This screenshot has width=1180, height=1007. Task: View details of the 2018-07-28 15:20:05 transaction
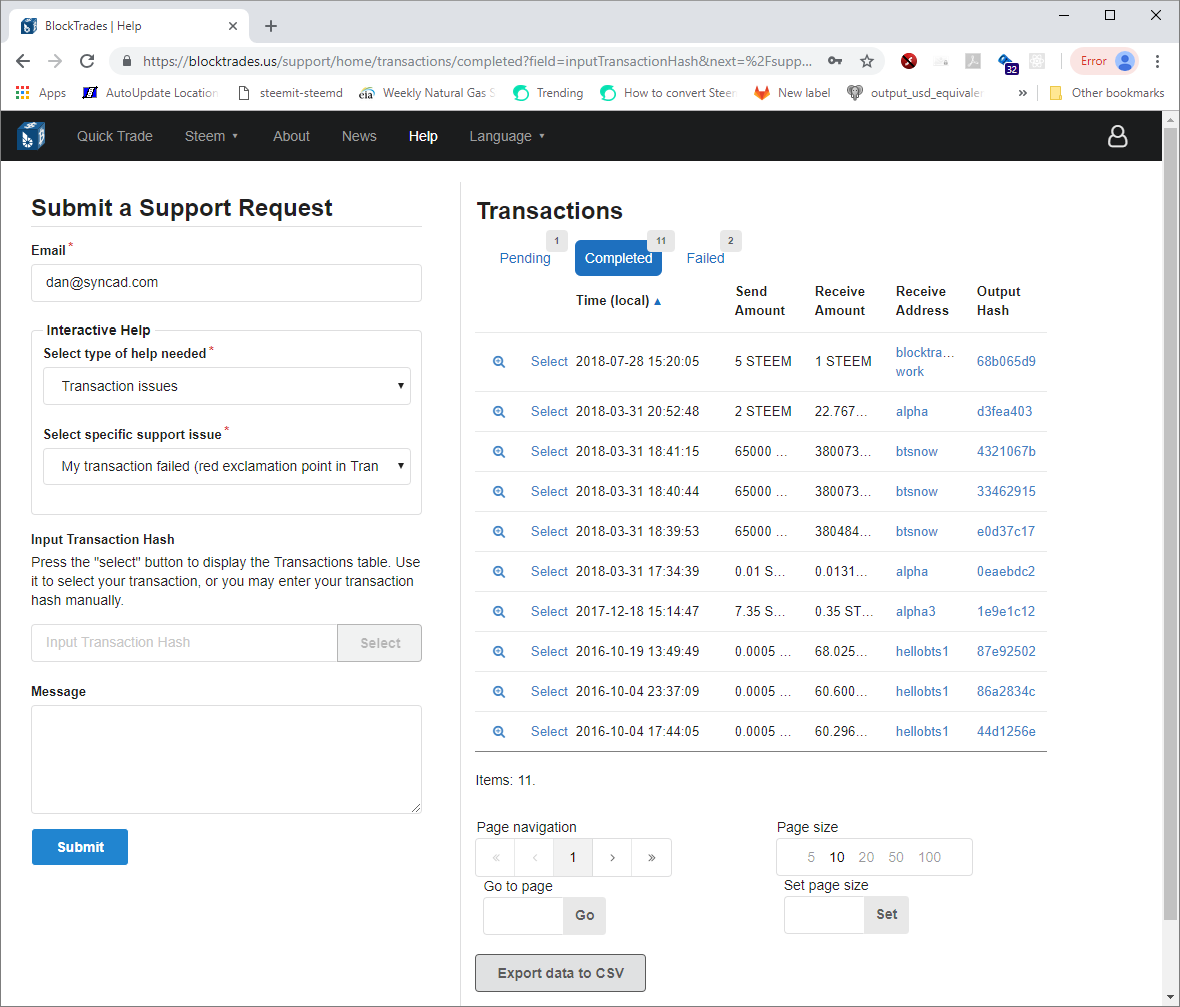coord(499,362)
